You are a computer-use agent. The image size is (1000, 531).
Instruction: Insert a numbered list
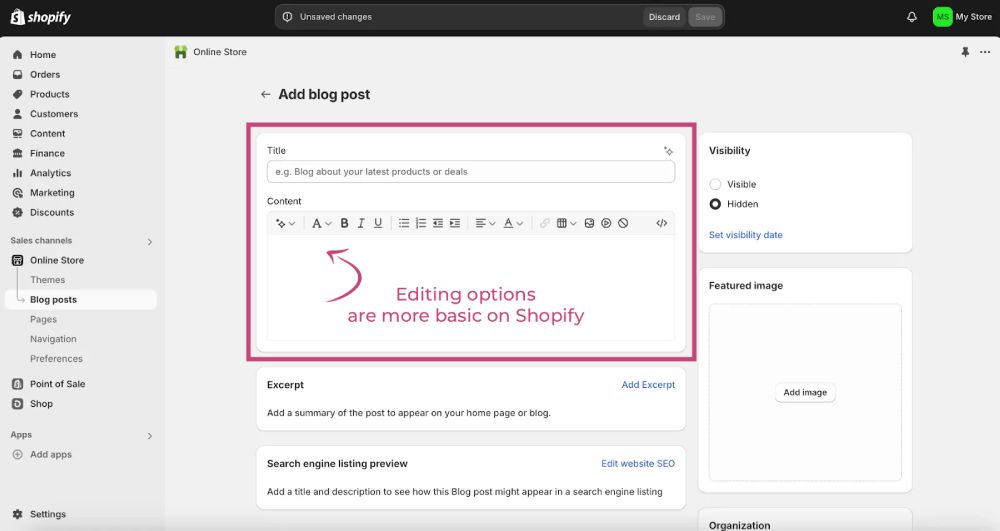point(421,224)
